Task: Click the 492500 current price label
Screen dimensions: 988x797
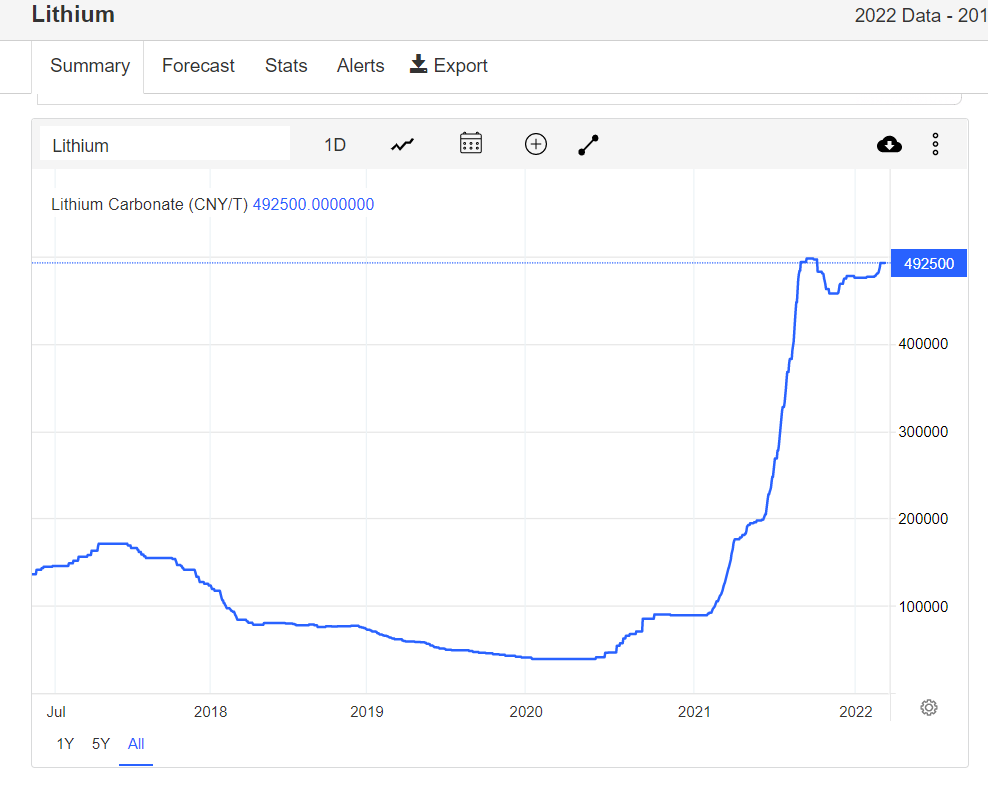Action: click(x=928, y=263)
